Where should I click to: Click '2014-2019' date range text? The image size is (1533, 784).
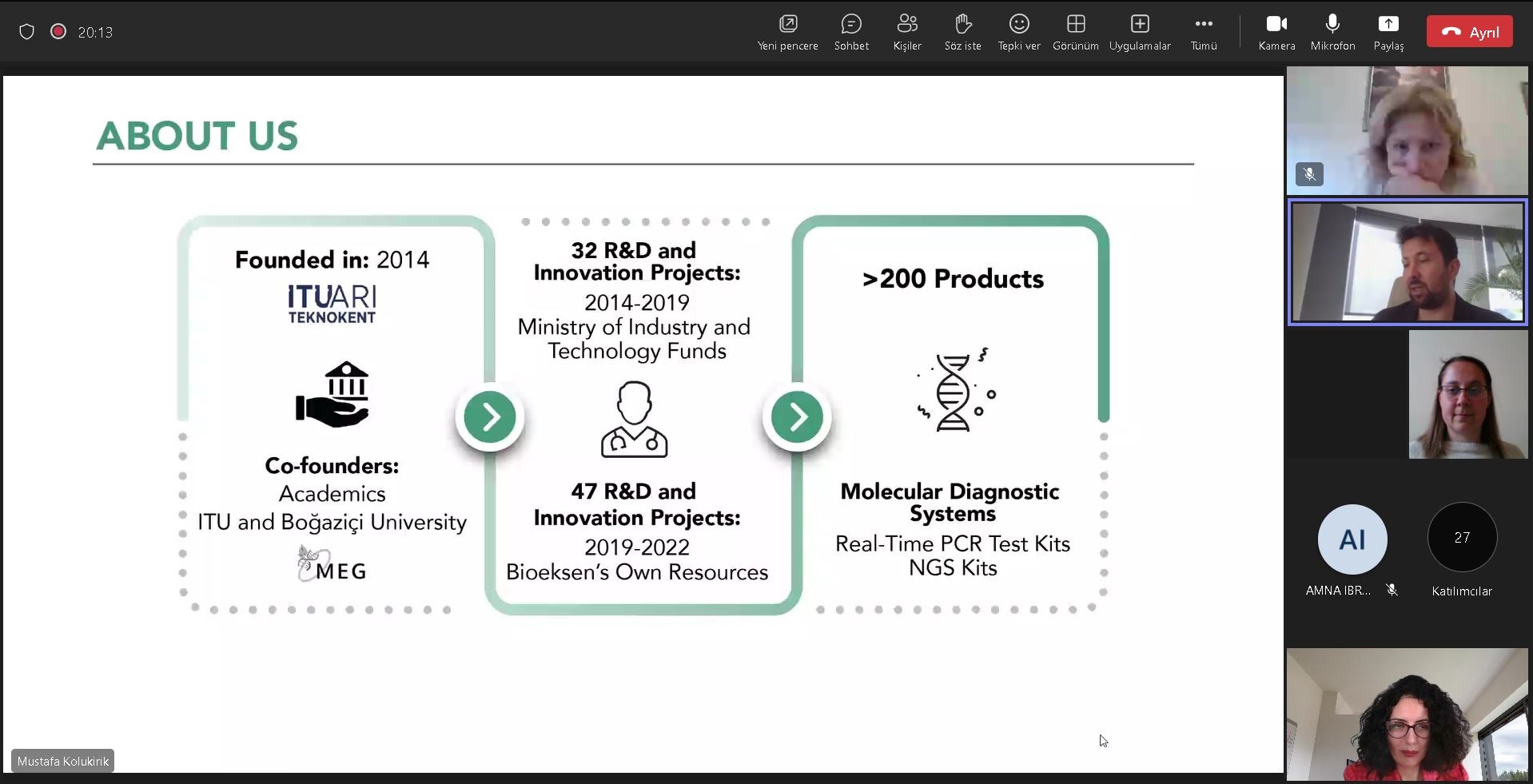pos(637,303)
